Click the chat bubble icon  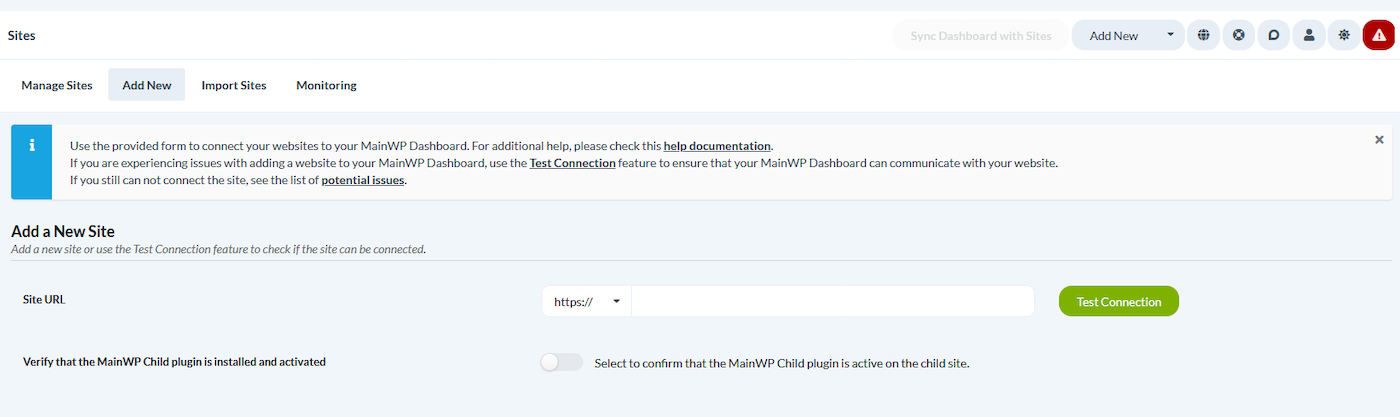tap(1273, 36)
